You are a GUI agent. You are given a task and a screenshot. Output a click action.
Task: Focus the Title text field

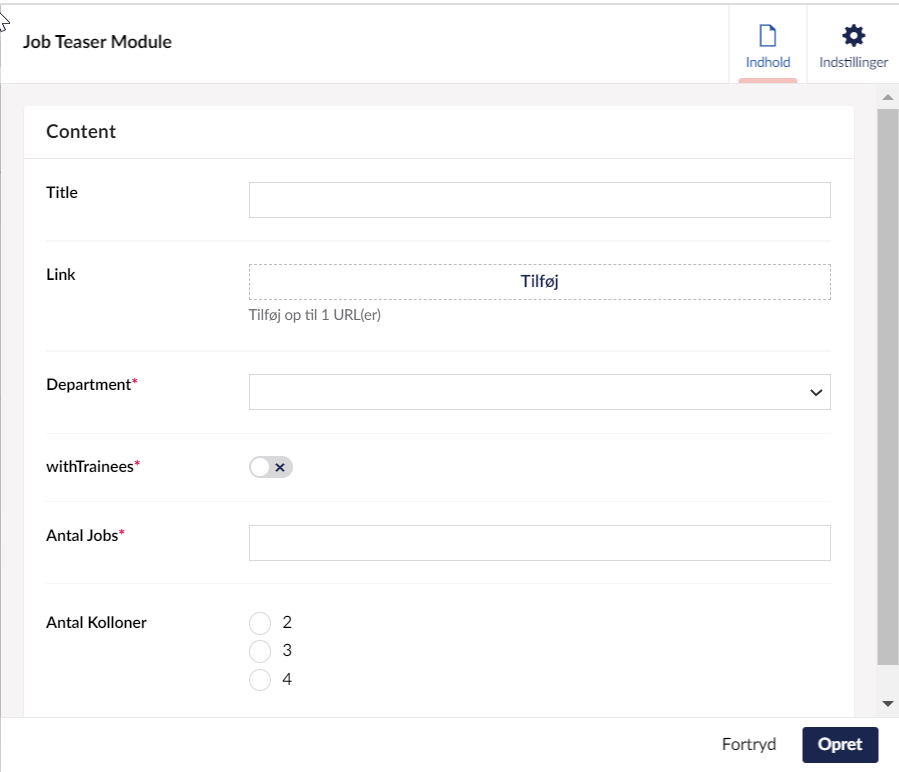(x=539, y=200)
